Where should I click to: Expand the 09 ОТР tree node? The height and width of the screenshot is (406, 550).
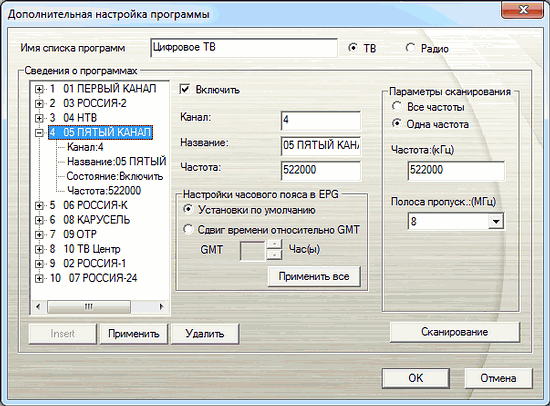click(39, 235)
